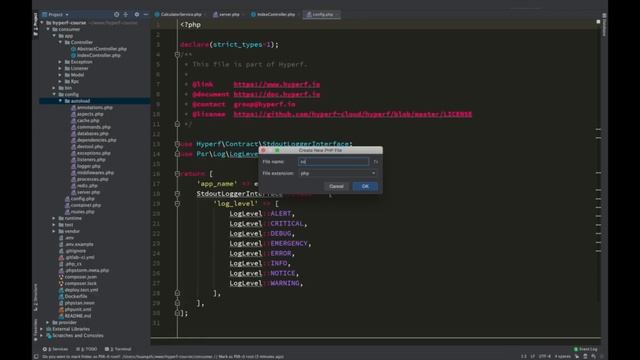Fold the doc comment block at line 4

click(x=177, y=54)
